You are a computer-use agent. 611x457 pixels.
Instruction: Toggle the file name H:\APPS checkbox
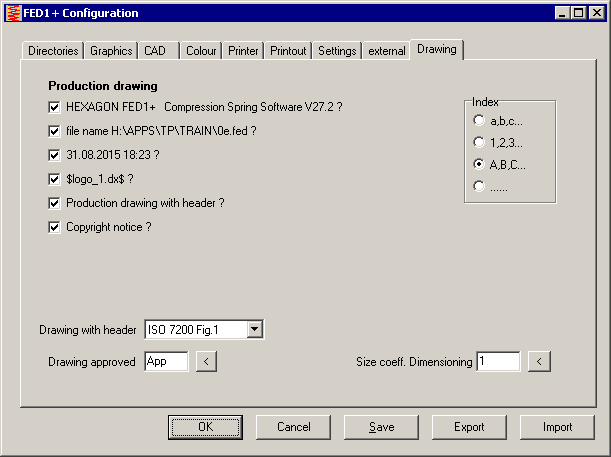coord(55,131)
